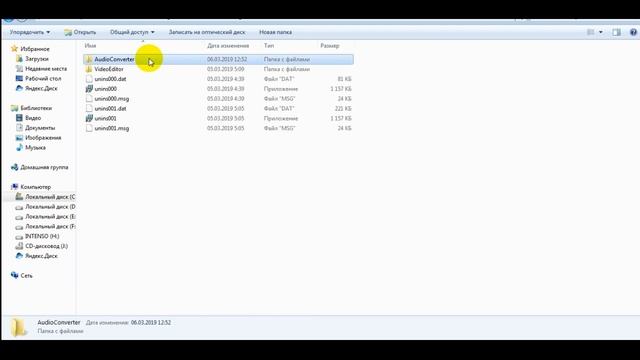Expand the Общий доступ dropdown
The width and height of the screenshot is (640, 360).
[132, 32]
